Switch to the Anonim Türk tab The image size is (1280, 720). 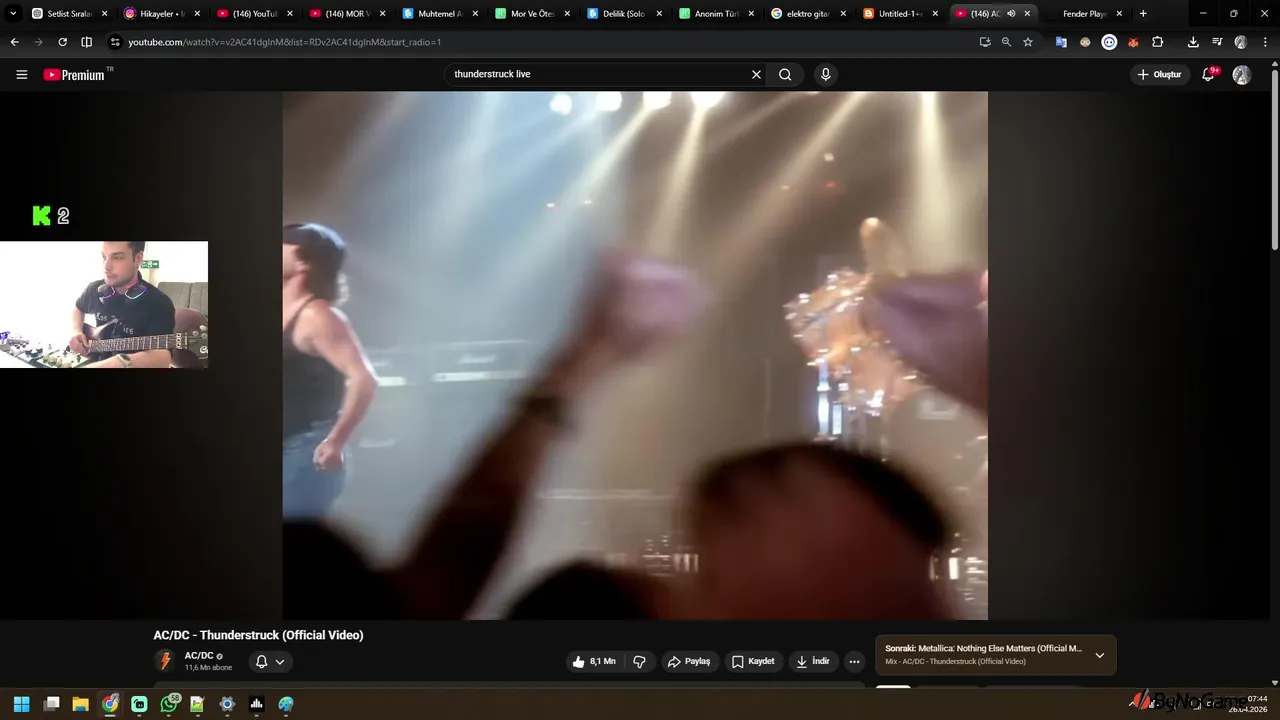coord(716,14)
